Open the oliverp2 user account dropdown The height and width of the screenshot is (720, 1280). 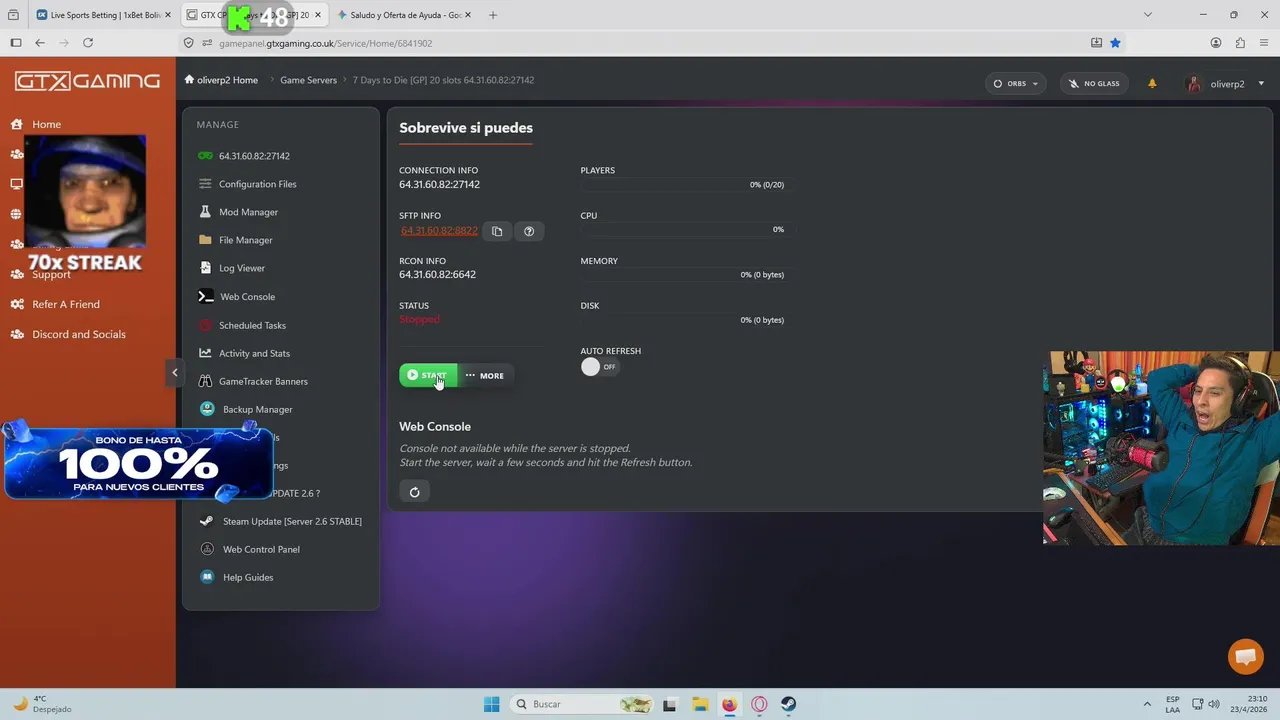1226,84
